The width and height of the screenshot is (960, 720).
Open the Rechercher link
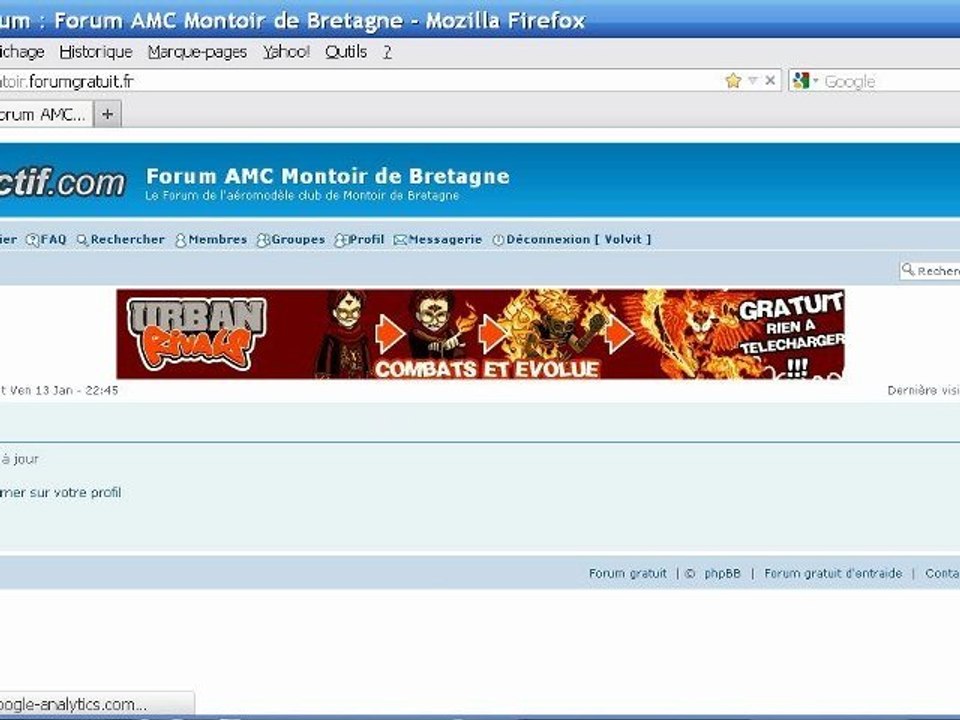(127, 239)
